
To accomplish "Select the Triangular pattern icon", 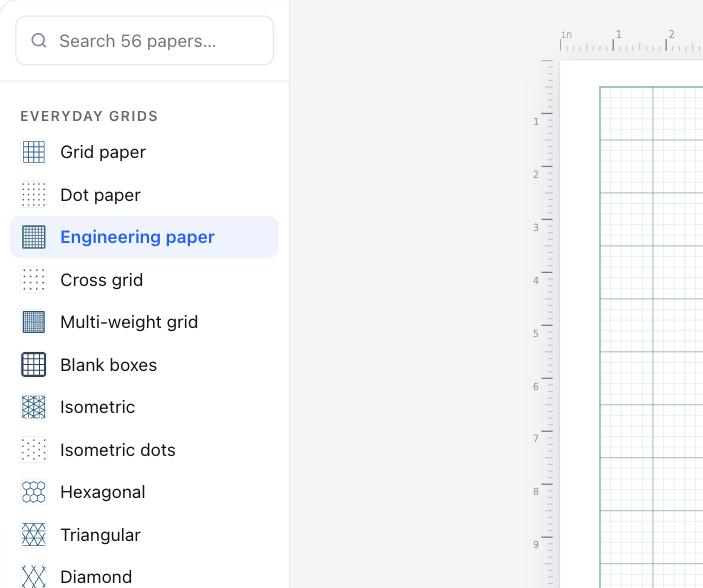I will [34, 535].
